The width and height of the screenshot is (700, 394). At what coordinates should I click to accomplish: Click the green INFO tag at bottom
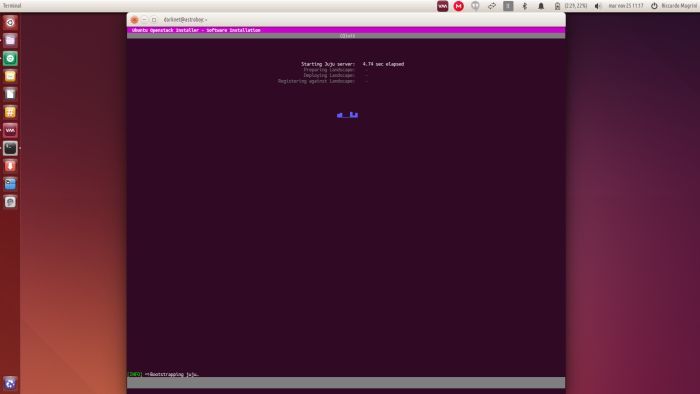(x=135, y=374)
